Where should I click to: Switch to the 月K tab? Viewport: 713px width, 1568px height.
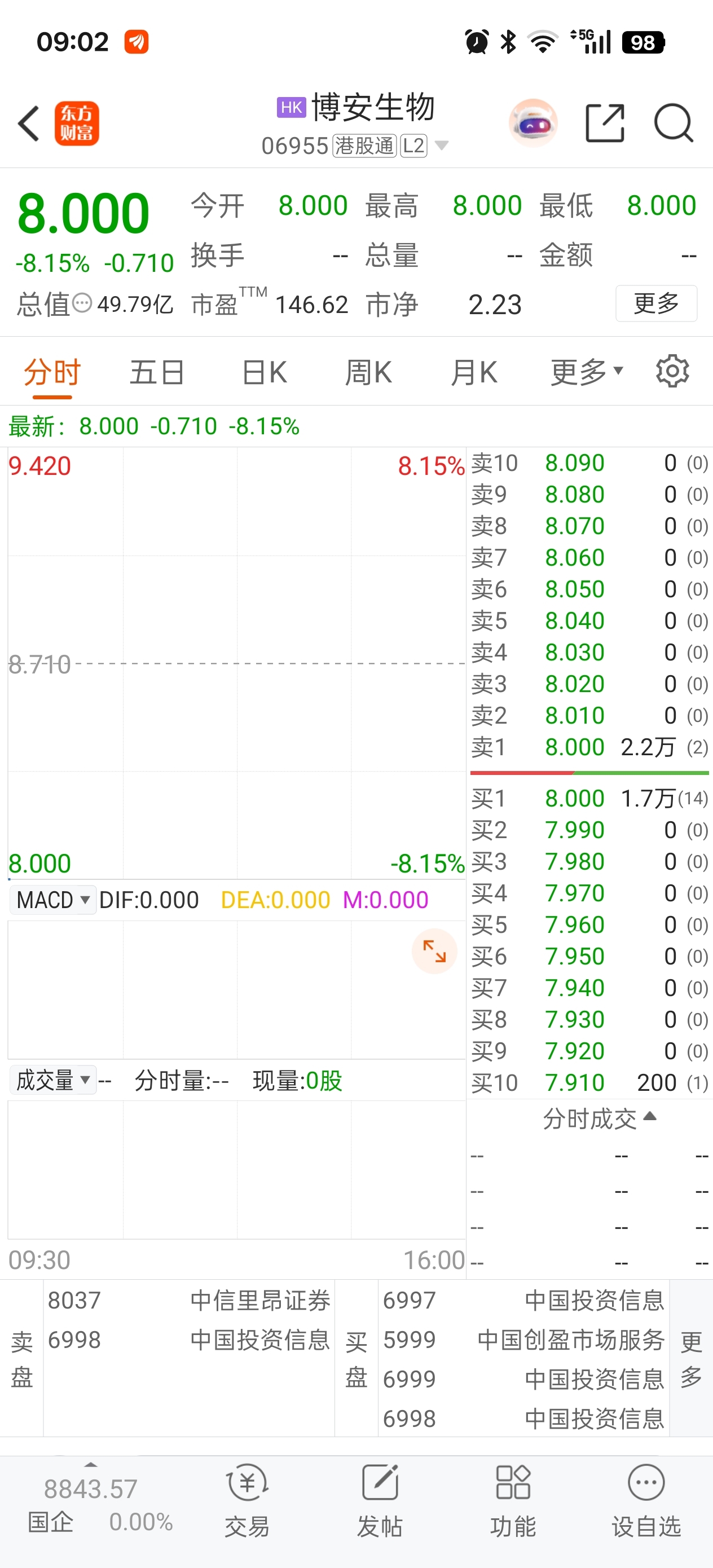click(x=474, y=372)
